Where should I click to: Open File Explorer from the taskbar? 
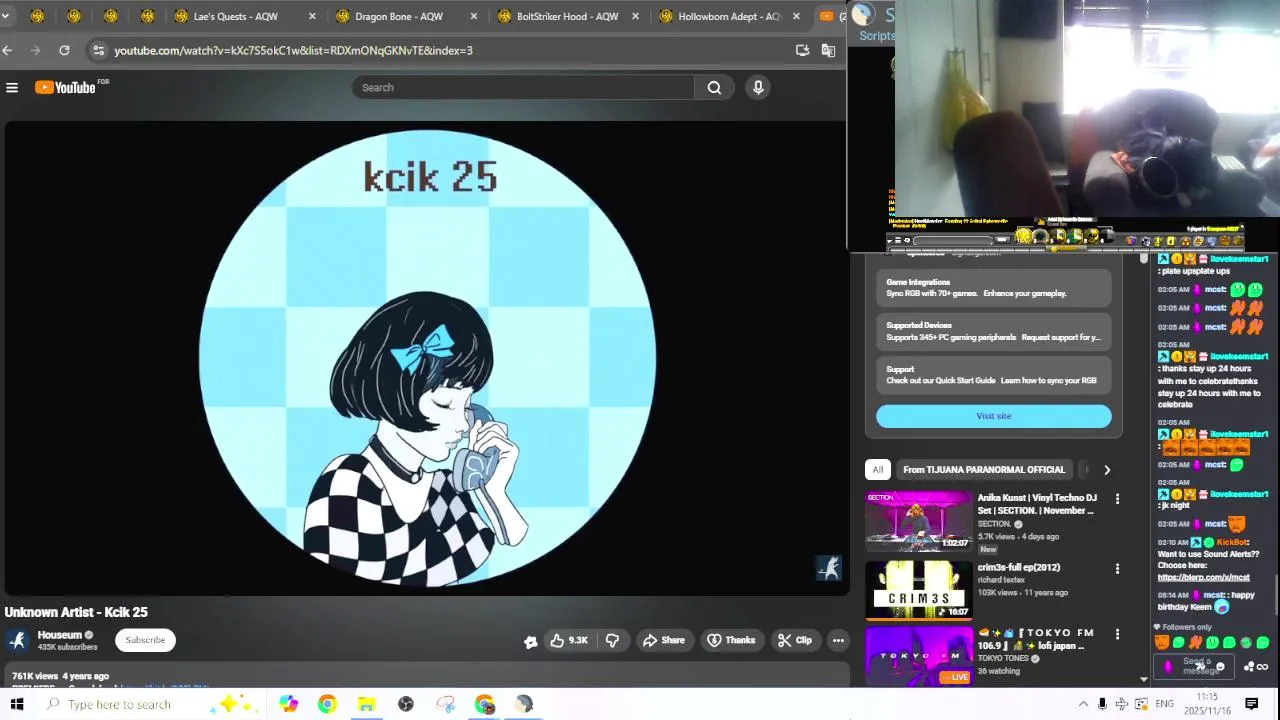click(366, 704)
